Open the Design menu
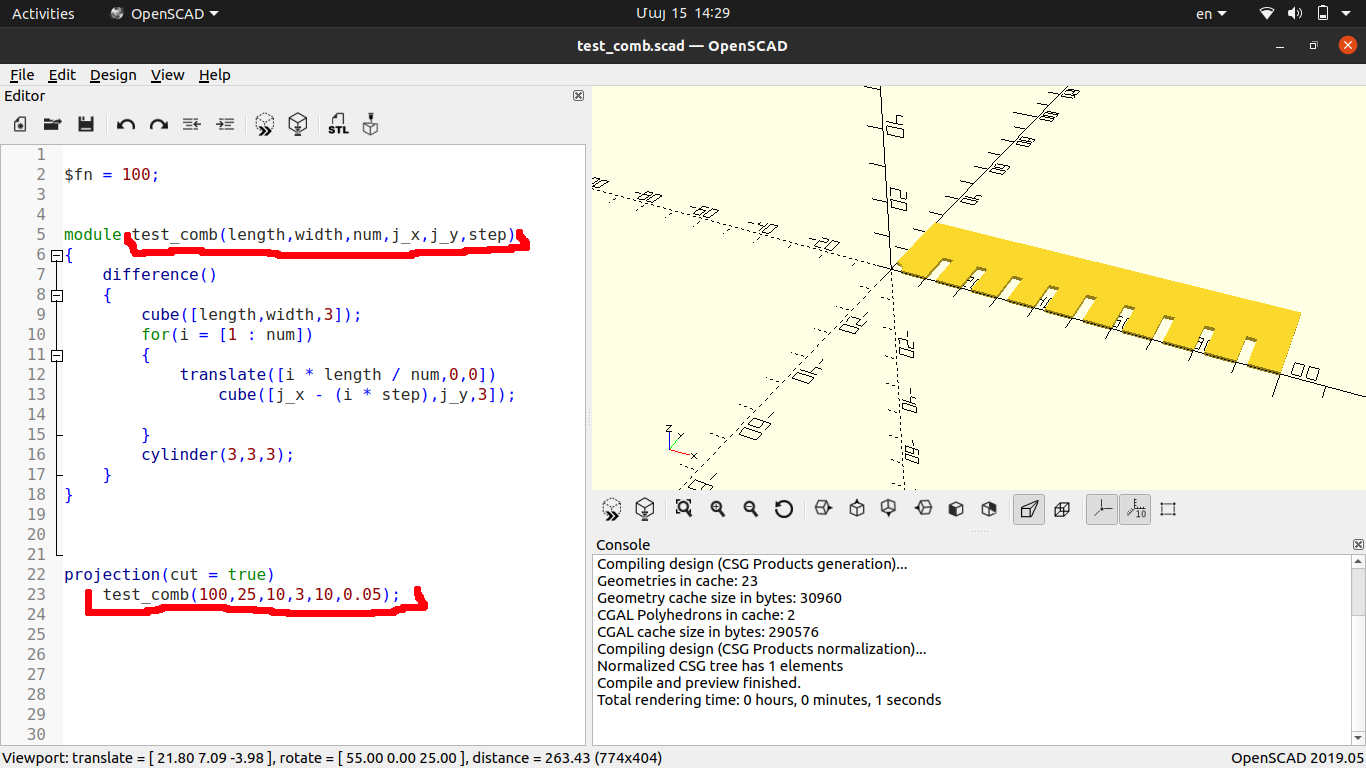The width and height of the screenshot is (1366, 768). 113,75
